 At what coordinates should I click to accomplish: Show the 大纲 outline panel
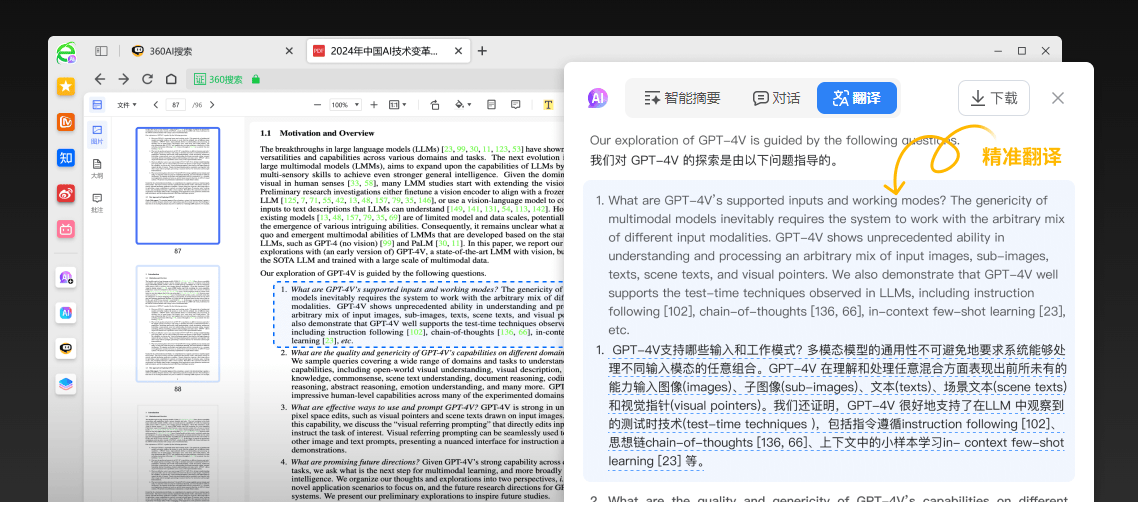click(97, 169)
